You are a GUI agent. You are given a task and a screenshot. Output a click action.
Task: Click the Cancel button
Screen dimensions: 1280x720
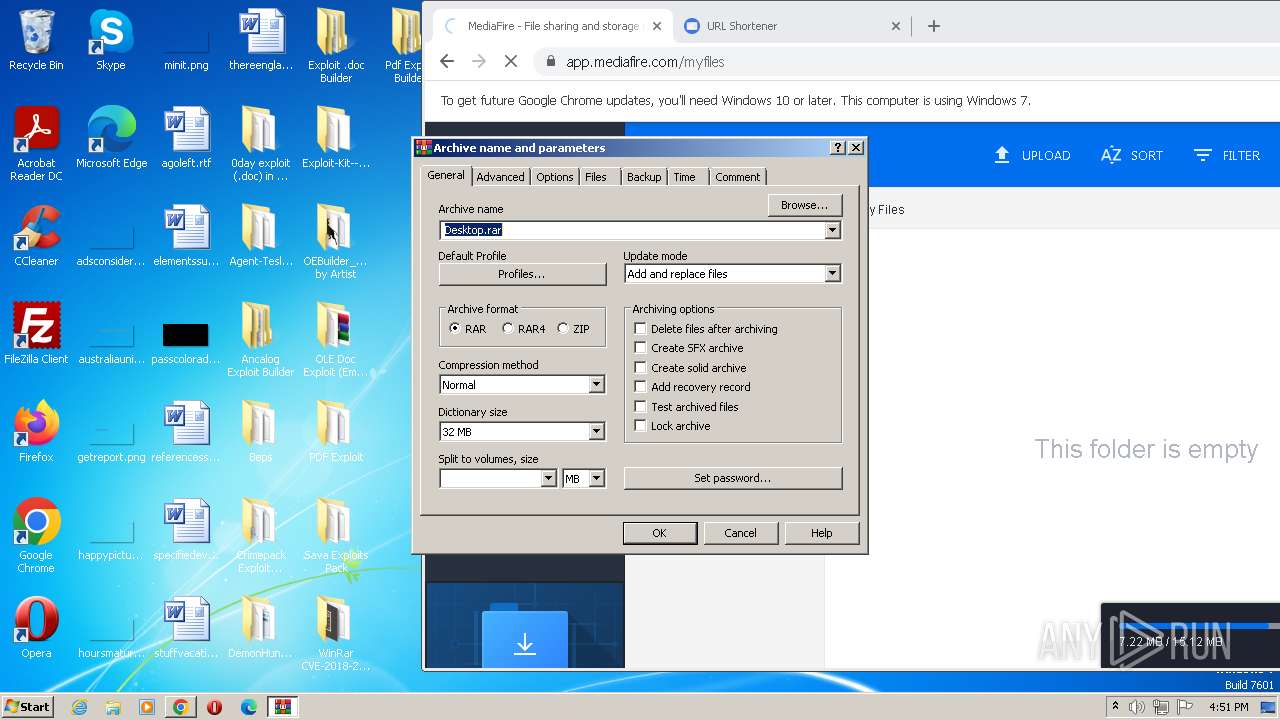(x=740, y=533)
